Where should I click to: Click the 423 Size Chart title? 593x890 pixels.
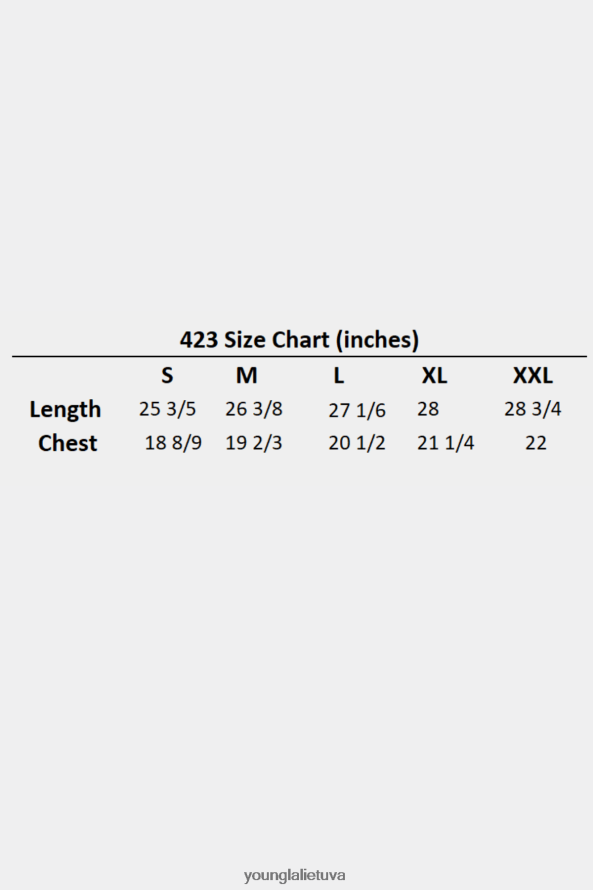click(299, 339)
